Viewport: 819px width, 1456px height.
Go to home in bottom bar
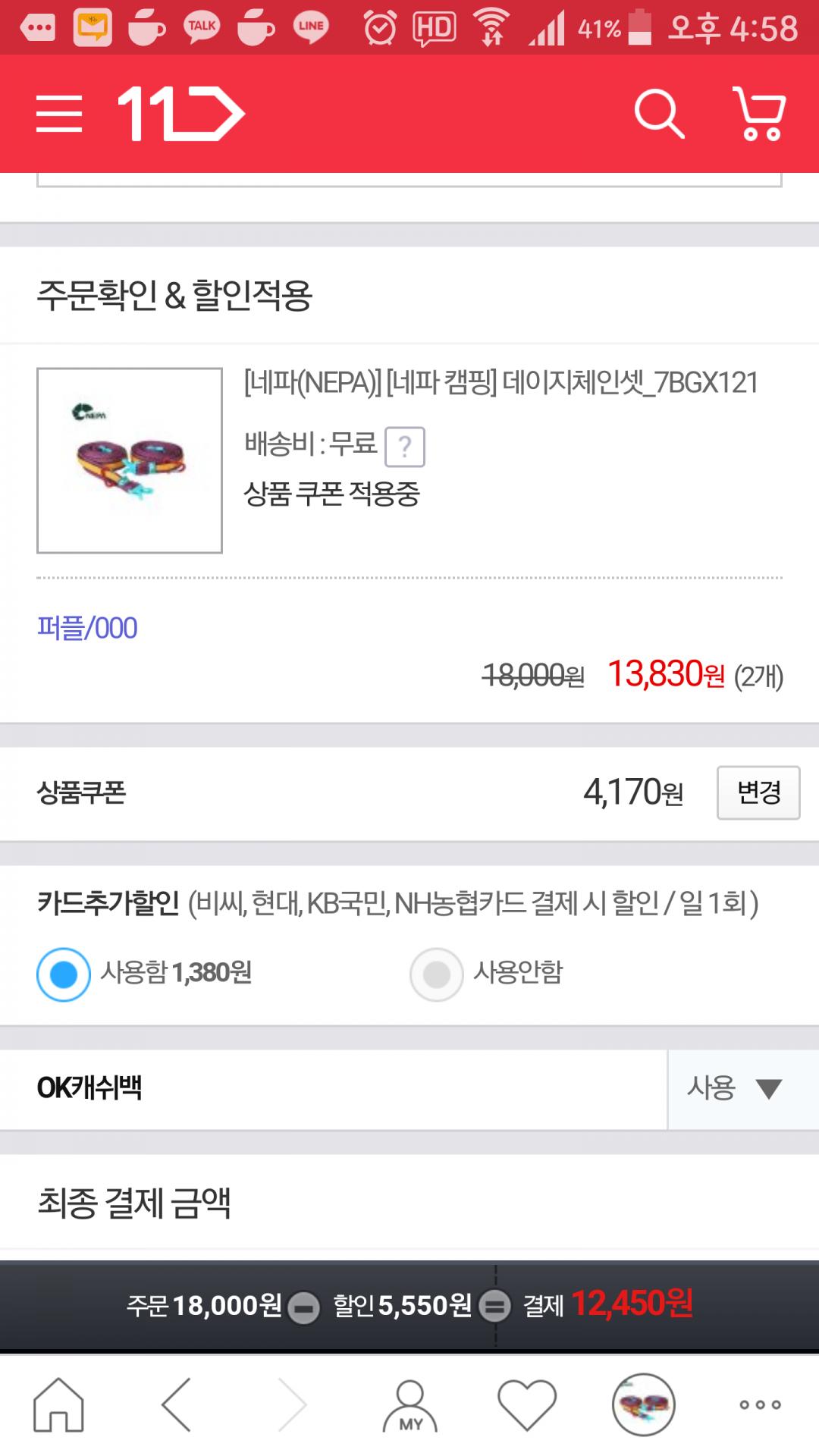coord(58,1404)
